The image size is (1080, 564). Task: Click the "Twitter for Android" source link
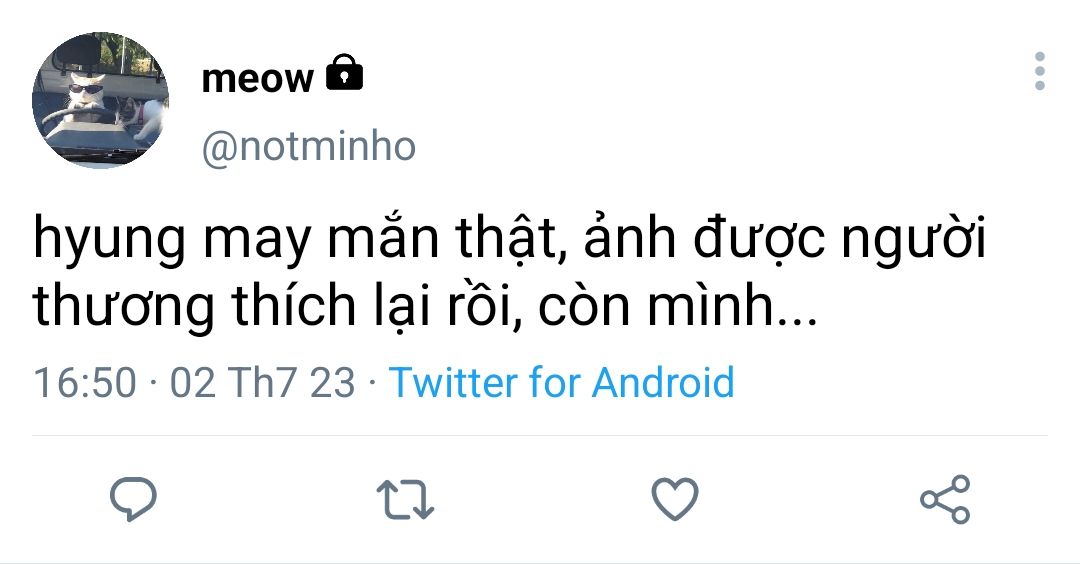pos(561,383)
